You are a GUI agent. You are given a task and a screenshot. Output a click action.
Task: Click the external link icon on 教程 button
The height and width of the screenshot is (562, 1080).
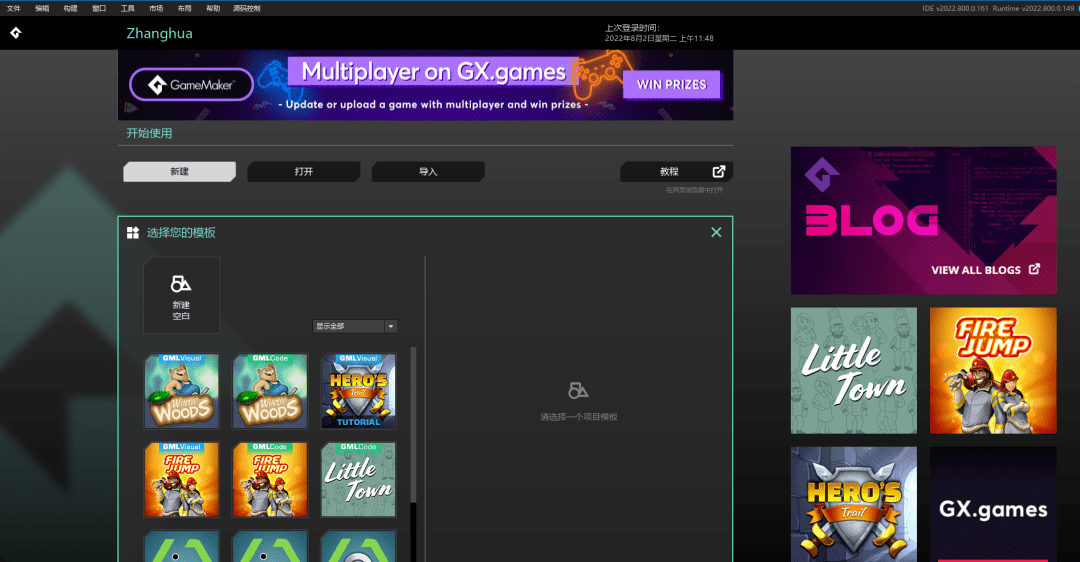pyautogui.click(x=718, y=172)
